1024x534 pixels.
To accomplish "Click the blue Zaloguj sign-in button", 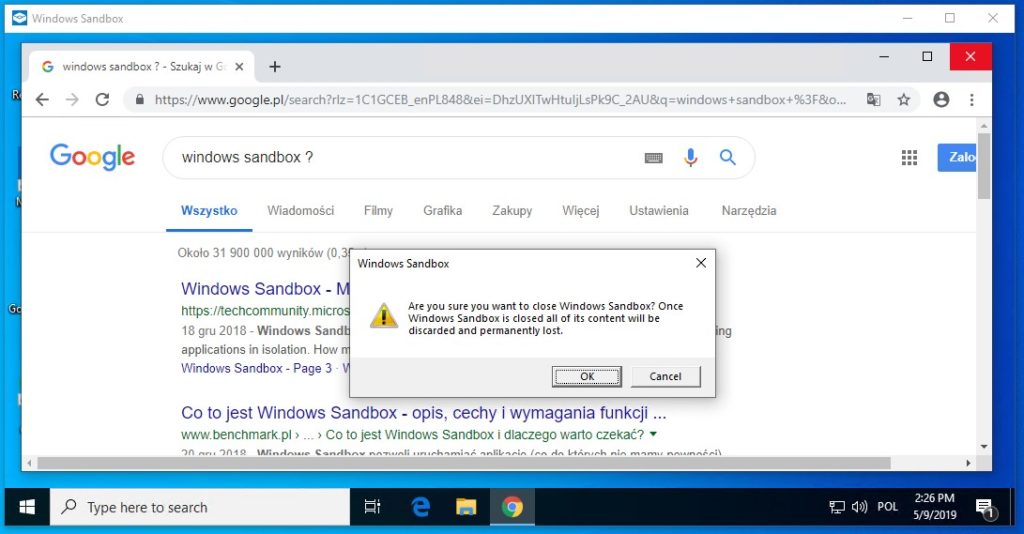I will (x=957, y=157).
